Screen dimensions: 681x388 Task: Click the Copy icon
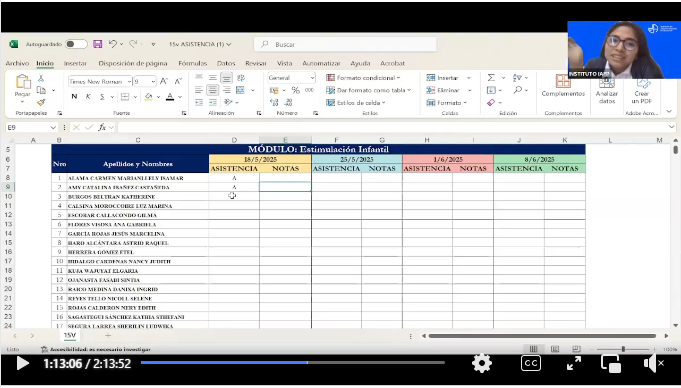click(41, 90)
